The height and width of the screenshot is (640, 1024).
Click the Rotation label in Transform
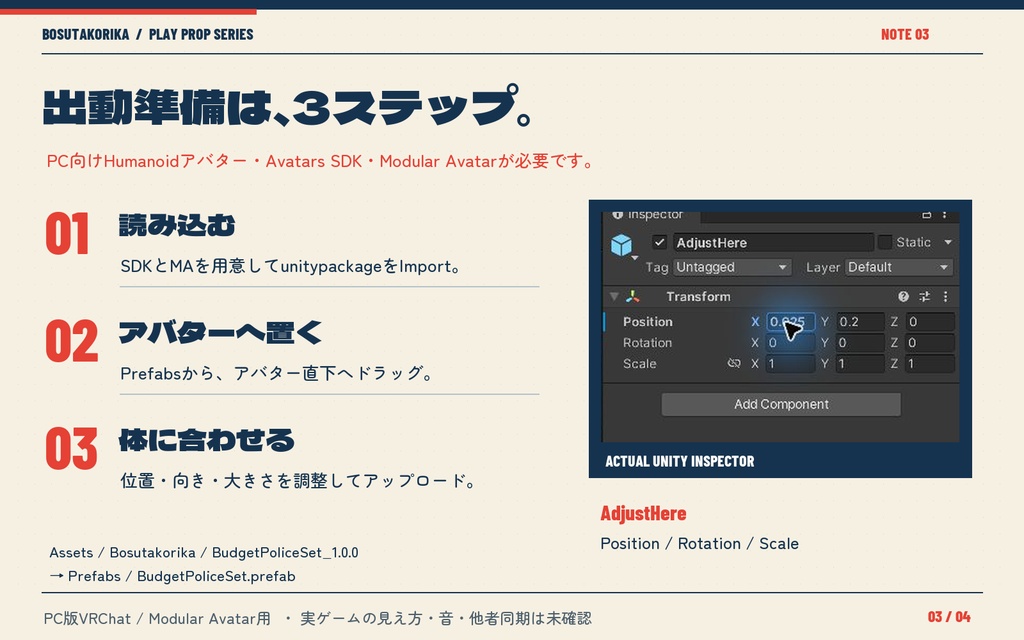647,343
